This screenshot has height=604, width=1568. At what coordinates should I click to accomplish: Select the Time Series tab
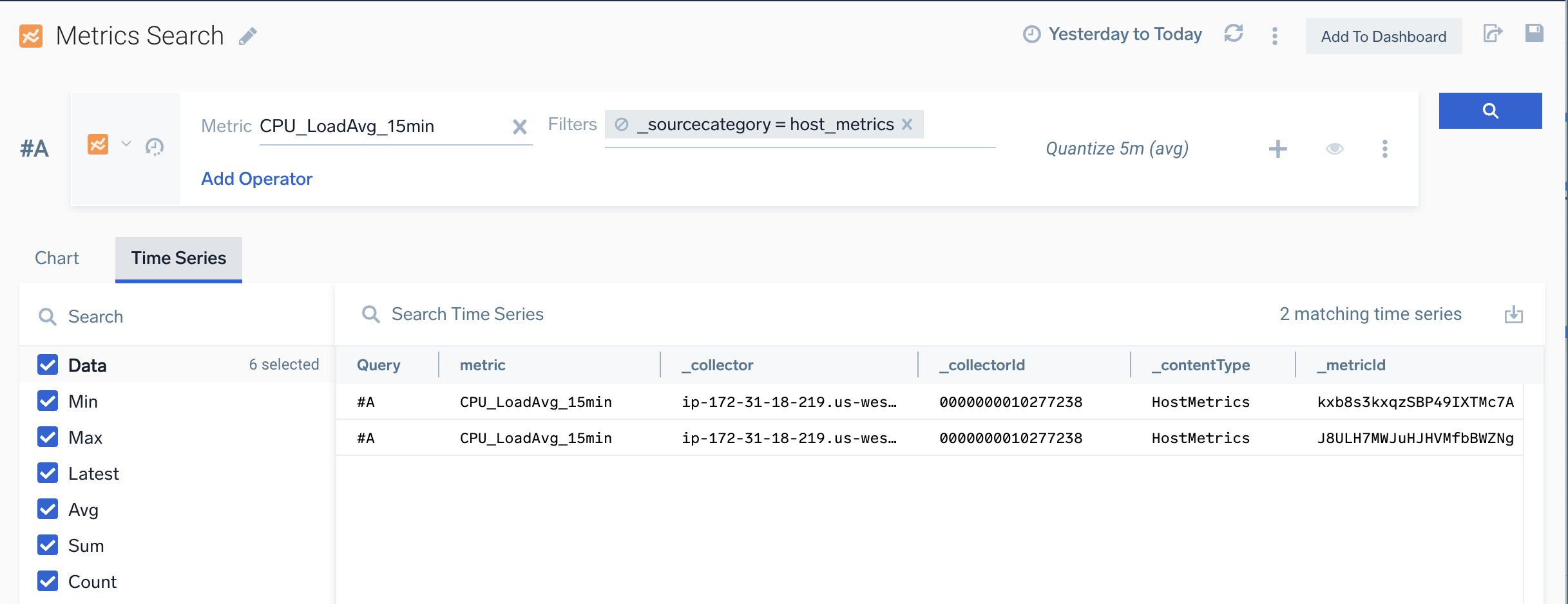[178, 258]
